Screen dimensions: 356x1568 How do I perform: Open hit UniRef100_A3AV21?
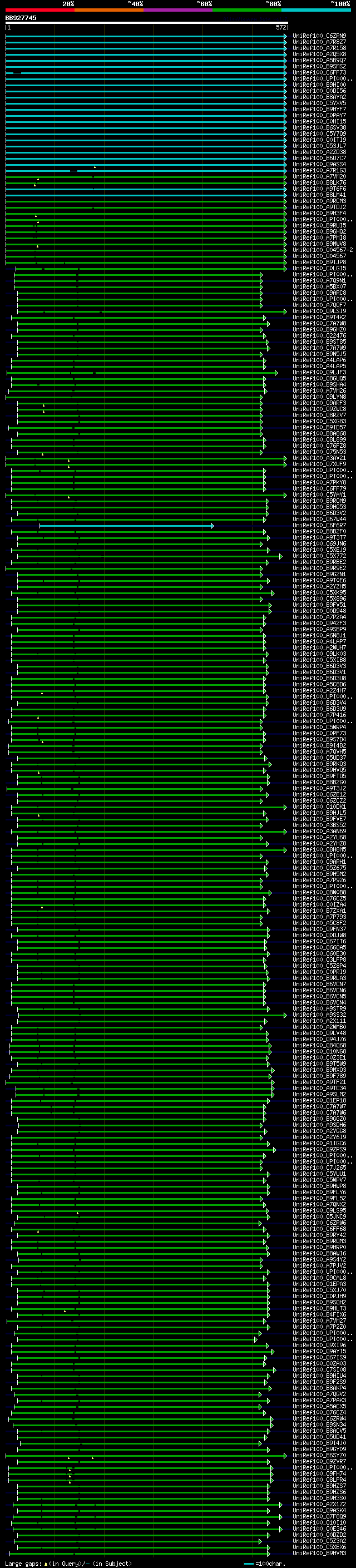[x=319, y=458]
